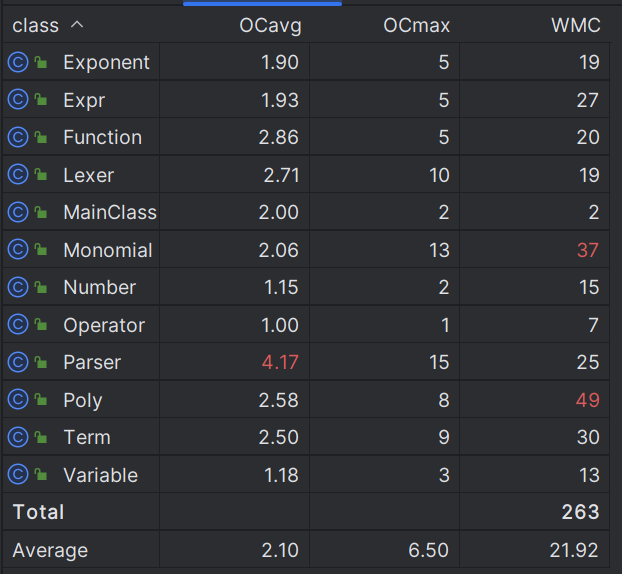Viewport: 622px width, 574px height.
Task: Click the green unlock icon beside Function
Action: pyautogui.click(x=40, y=136)
